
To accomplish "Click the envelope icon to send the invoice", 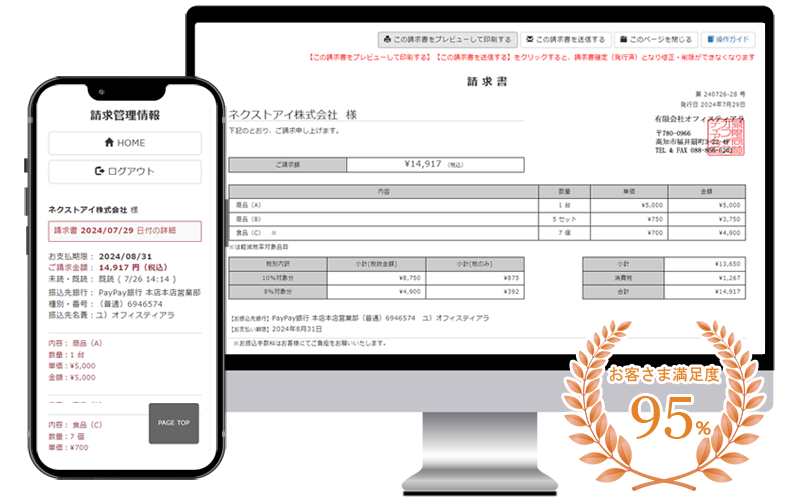I will point(529,40).
